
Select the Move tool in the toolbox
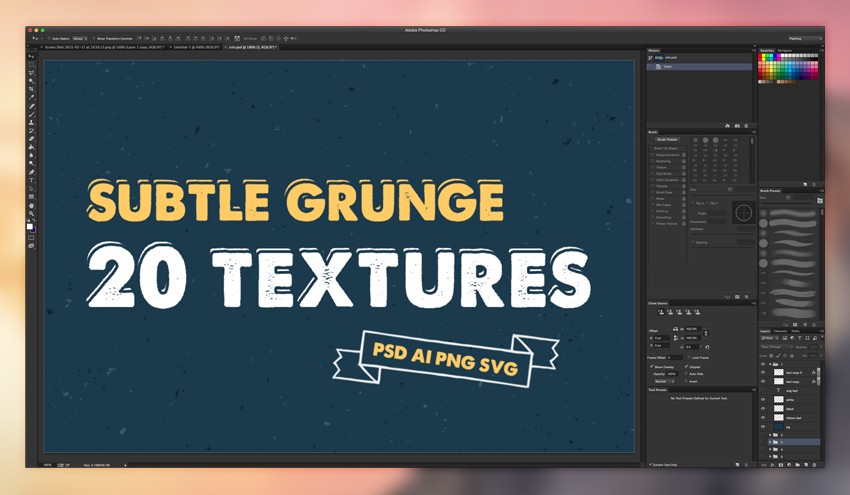31,56
